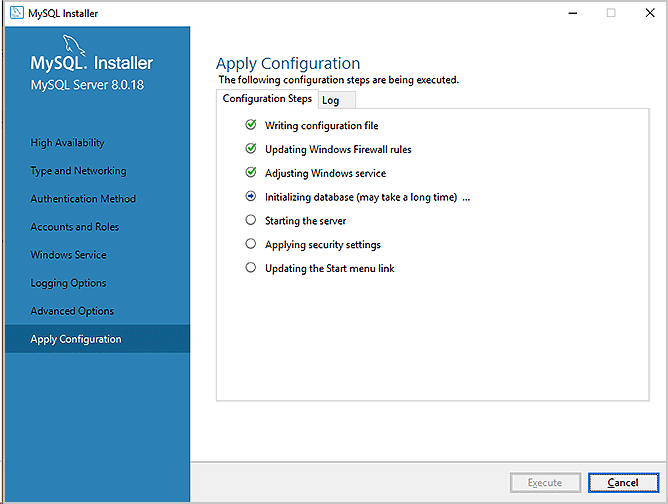The image size is (668, 504).
Task: Click 'Adjusting Windows service' step text
Action: coord(325,173)
